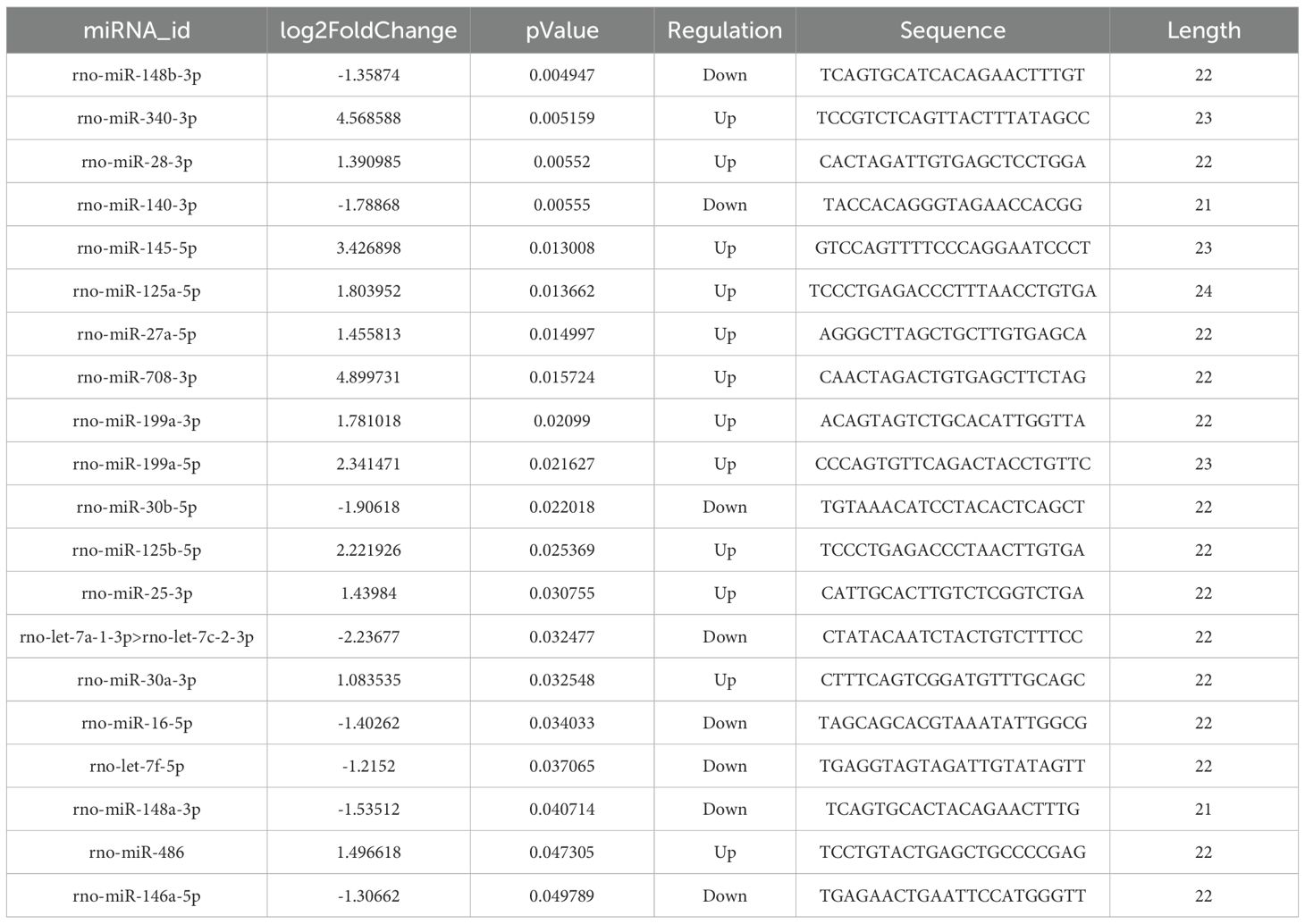Click the pValue cell 0.013008
The height and width of the screenshot is (924, 1305).
[561, 248]
